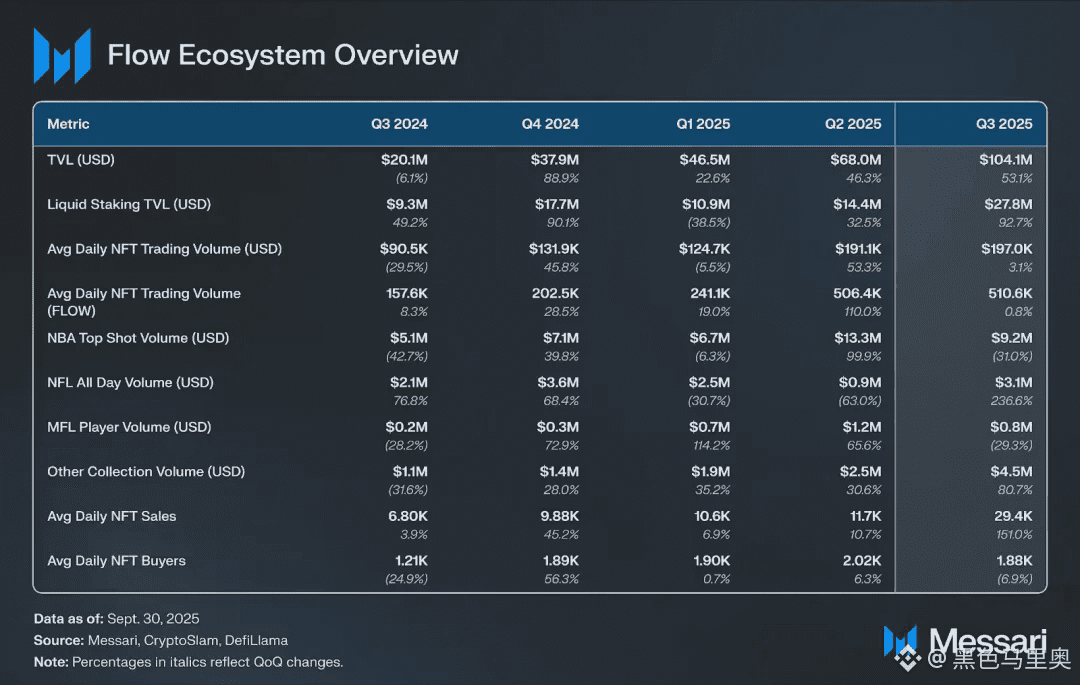The width and height of the screenshot is (1080, 685).
Task: Click the Q2 2025 column header
Action: click(853, 124)
